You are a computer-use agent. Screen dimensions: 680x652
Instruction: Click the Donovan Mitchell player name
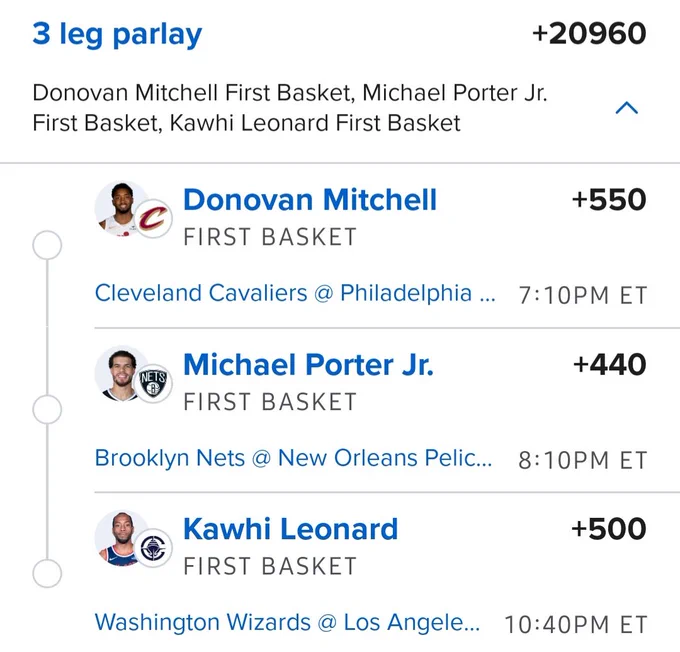pyautogui.click(x=310, y=200)
